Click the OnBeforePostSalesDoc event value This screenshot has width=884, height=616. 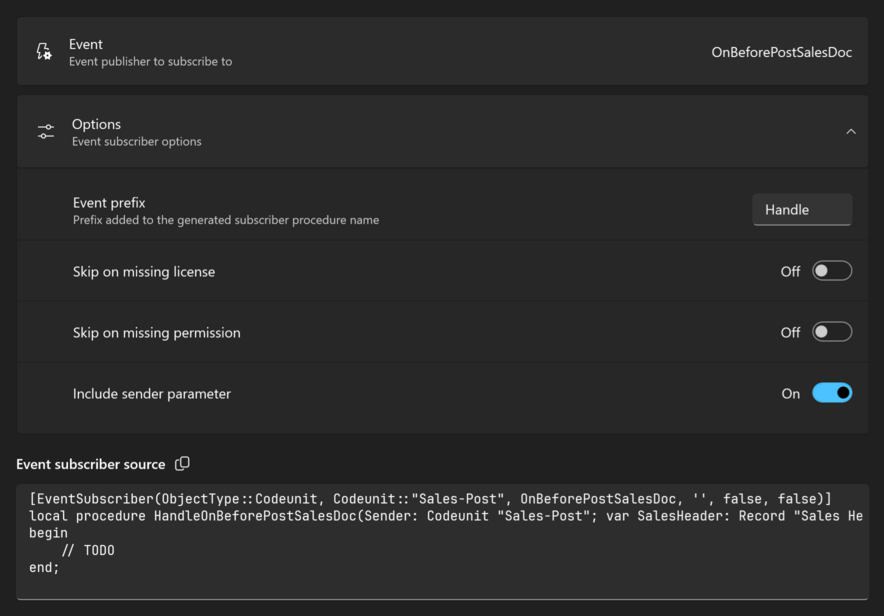point(781,52)
